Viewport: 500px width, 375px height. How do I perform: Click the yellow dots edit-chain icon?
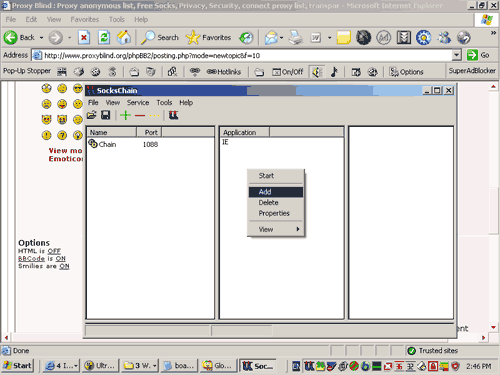point(154,116)
